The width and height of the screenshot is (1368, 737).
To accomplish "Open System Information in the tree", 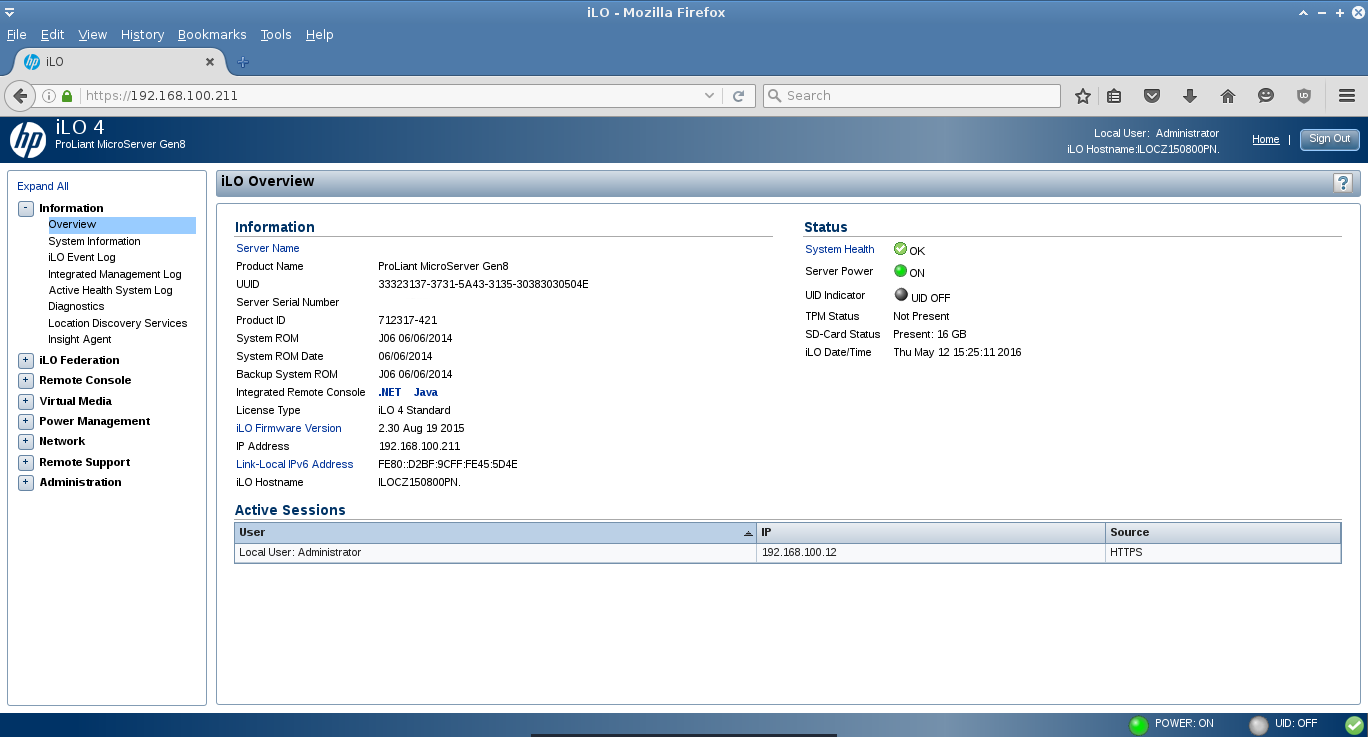I will pos(94,241).
